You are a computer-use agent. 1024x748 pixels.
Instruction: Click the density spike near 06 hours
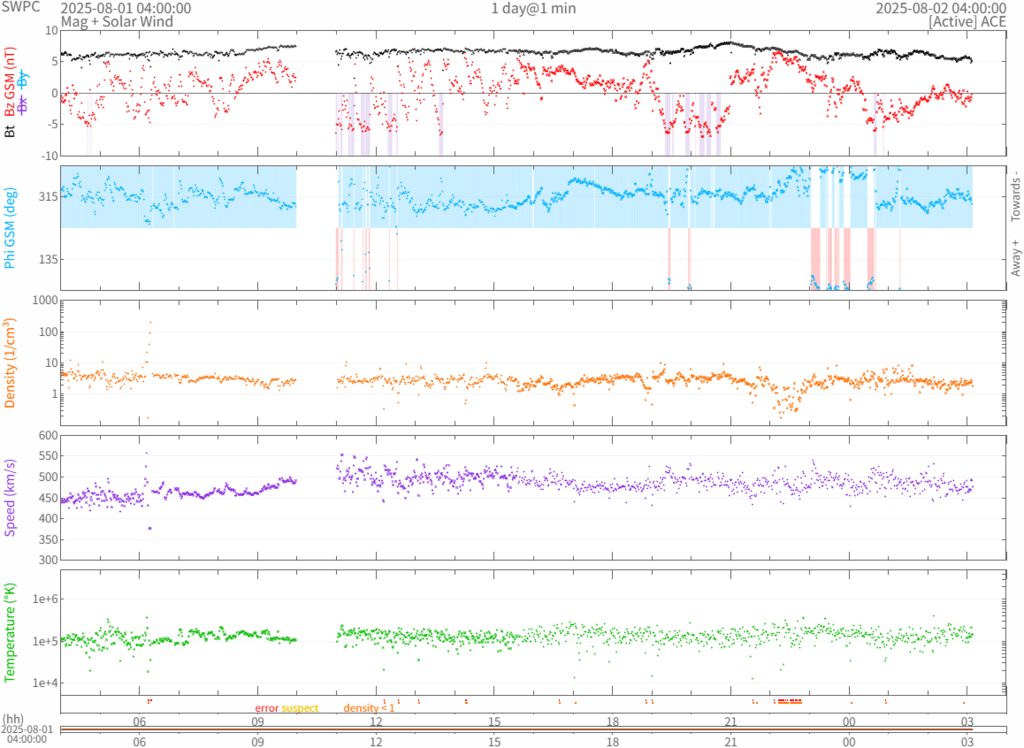(150, 323)
